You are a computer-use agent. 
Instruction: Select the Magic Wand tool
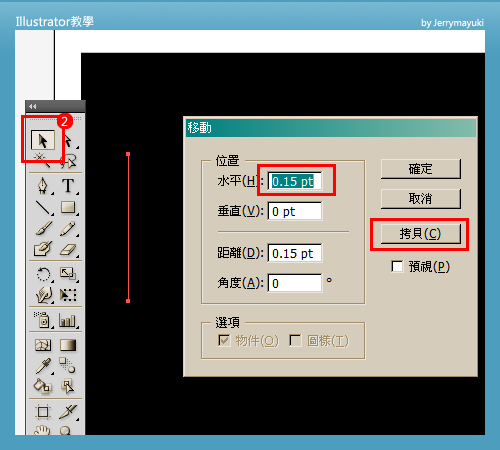42,160
